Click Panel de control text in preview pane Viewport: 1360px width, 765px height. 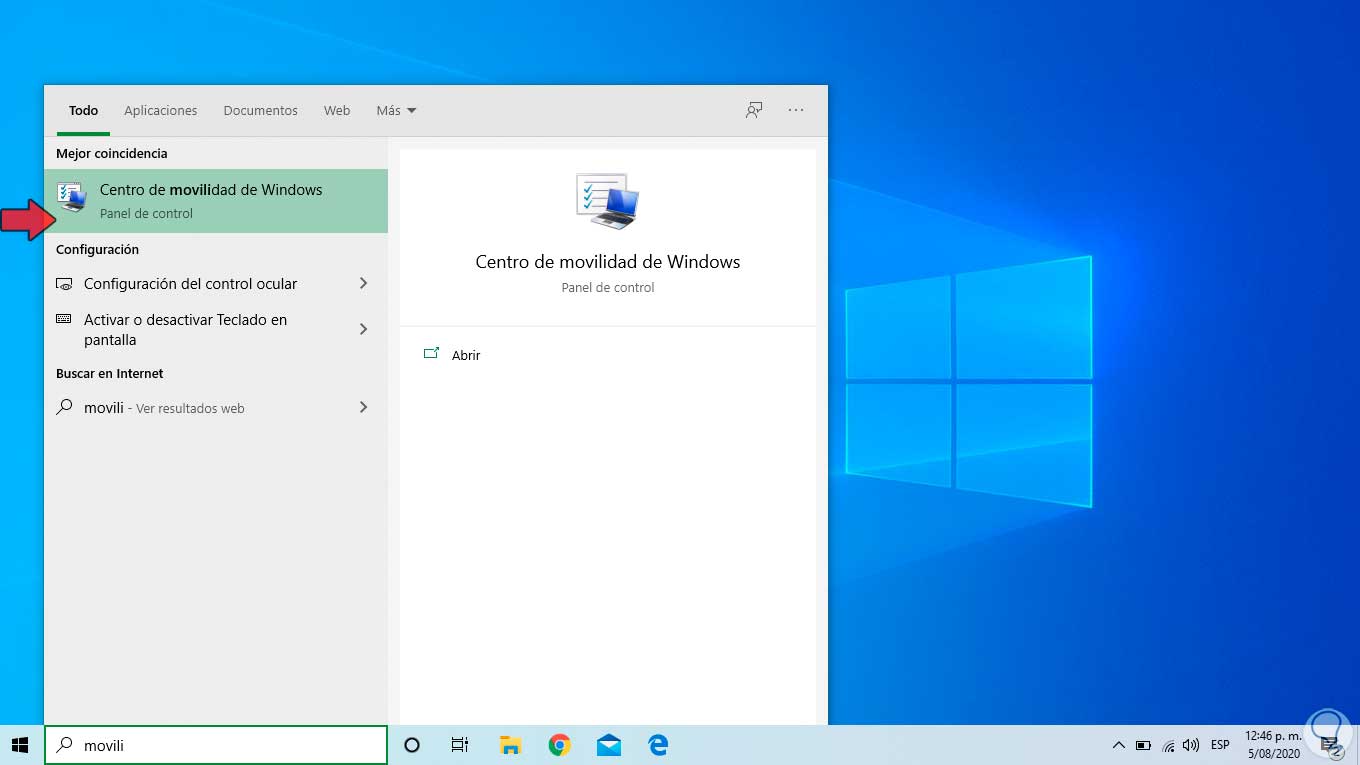[x=608, y=287]
